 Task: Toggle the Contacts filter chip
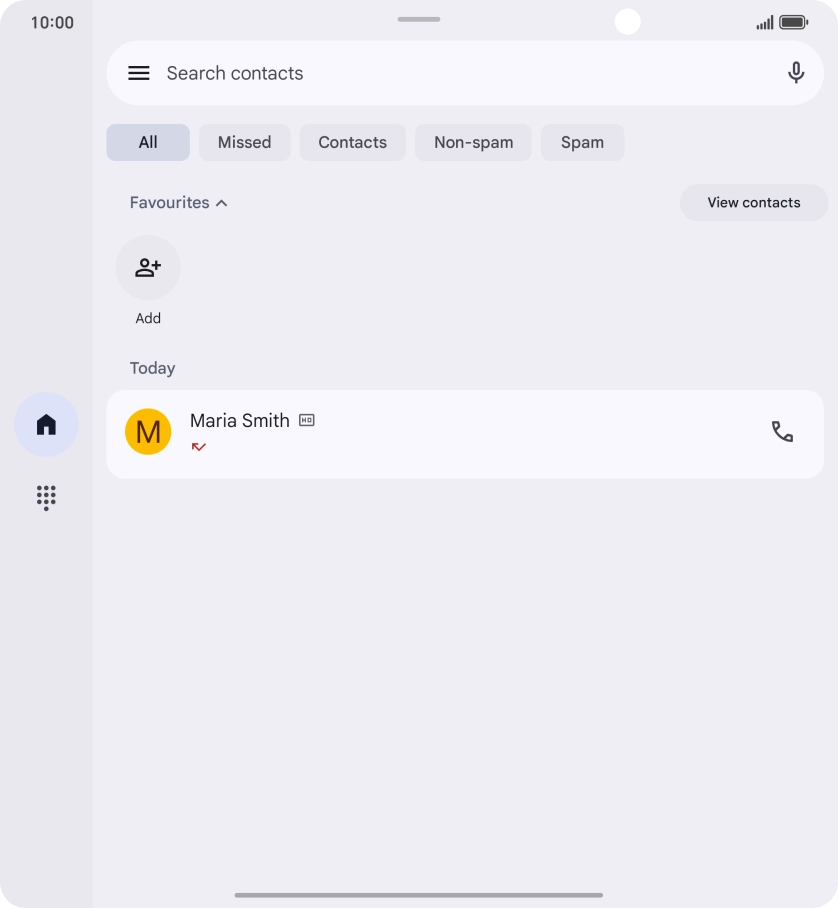click(352, 142)
